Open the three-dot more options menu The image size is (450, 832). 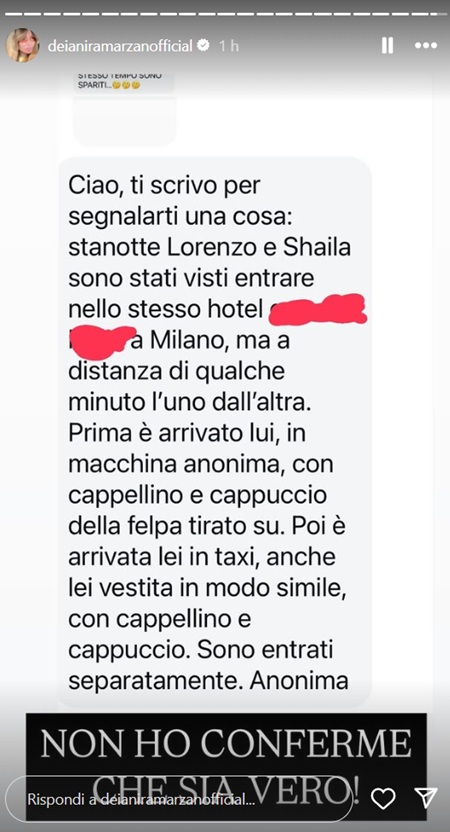pyautogui.click(x=426, y=46)
